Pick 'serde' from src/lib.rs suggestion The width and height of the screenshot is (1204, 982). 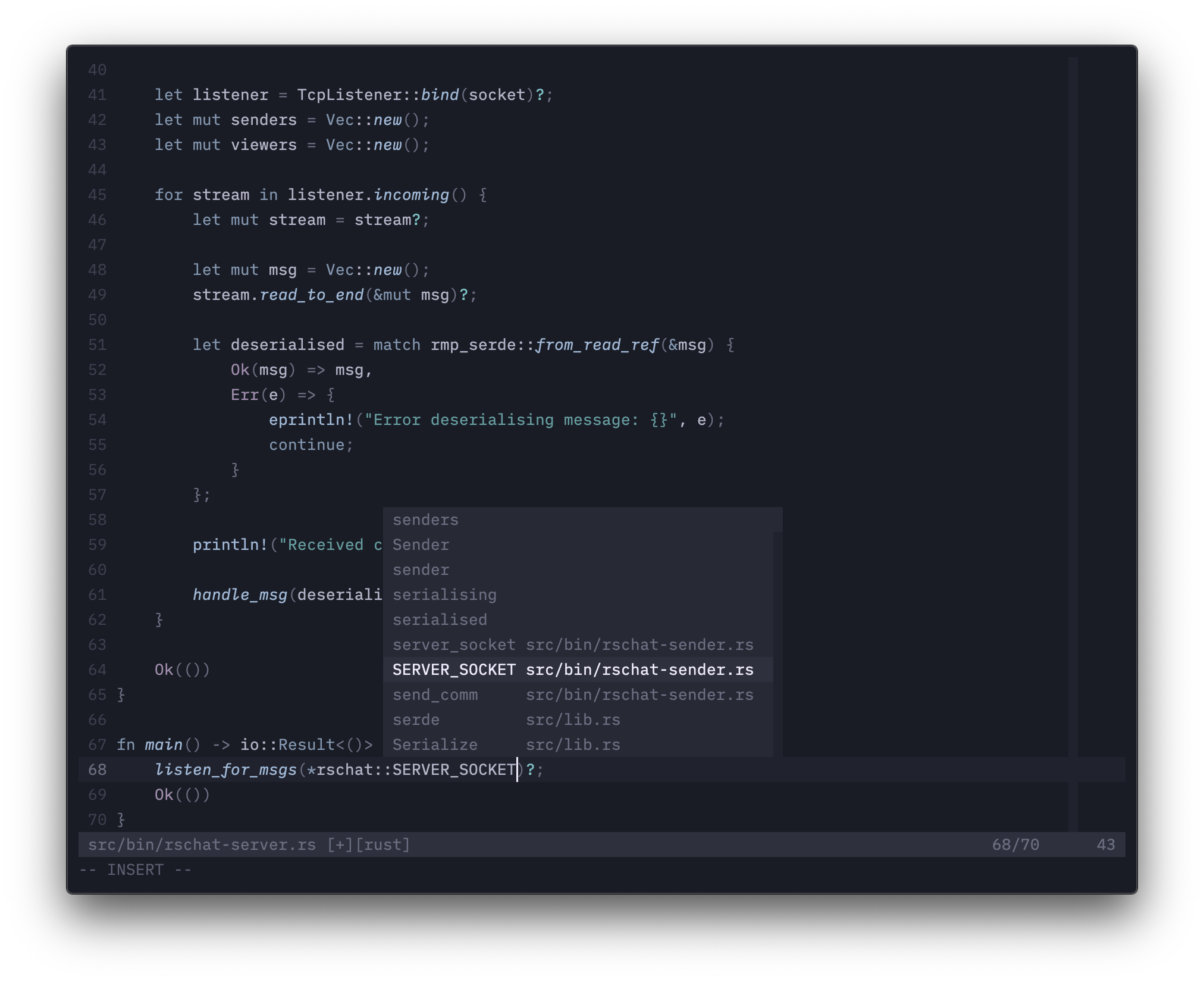tap(416, 720)
